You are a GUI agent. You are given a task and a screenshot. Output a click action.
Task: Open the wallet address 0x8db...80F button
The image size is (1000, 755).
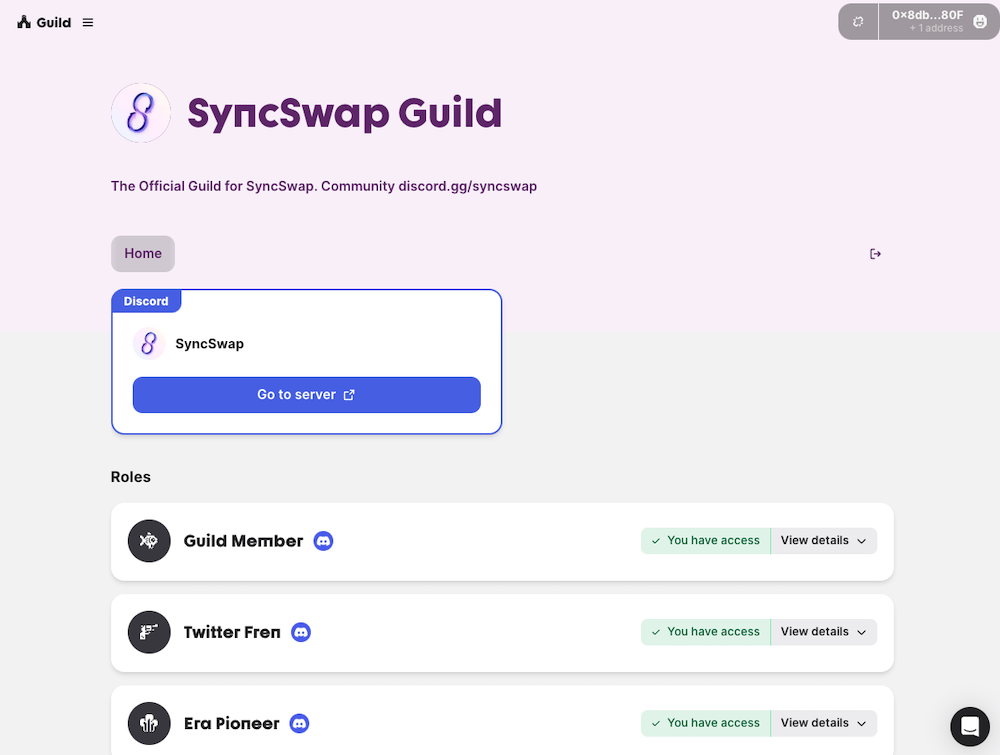click(x=925, y=21)
